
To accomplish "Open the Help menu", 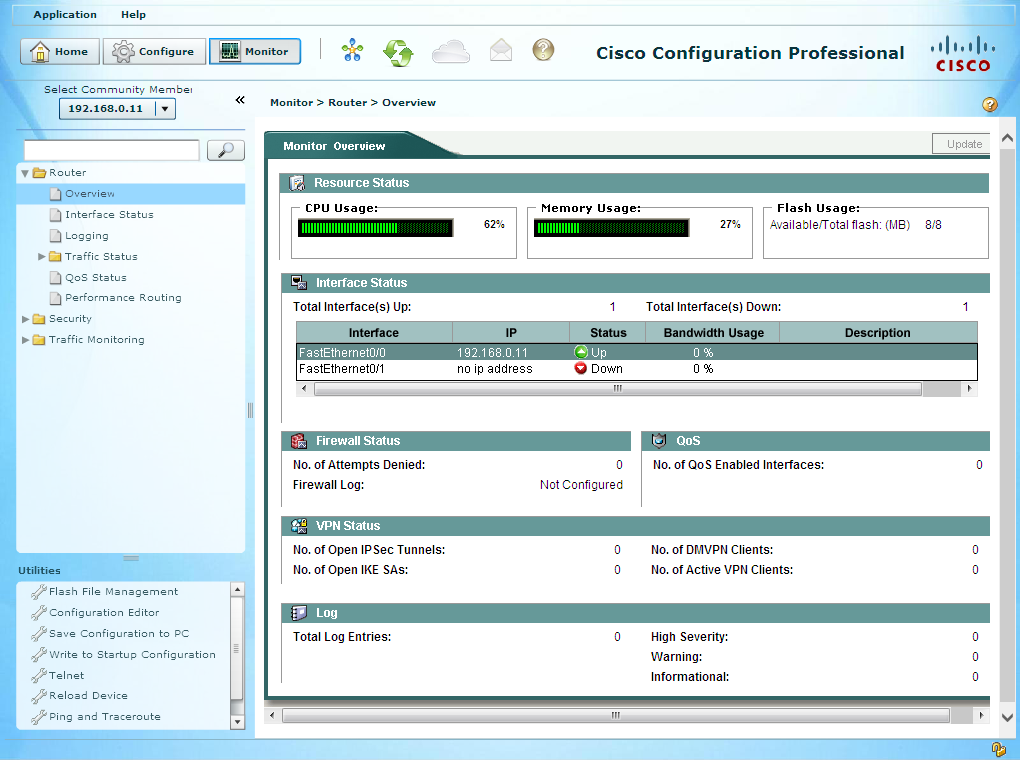I will (133, 14).
